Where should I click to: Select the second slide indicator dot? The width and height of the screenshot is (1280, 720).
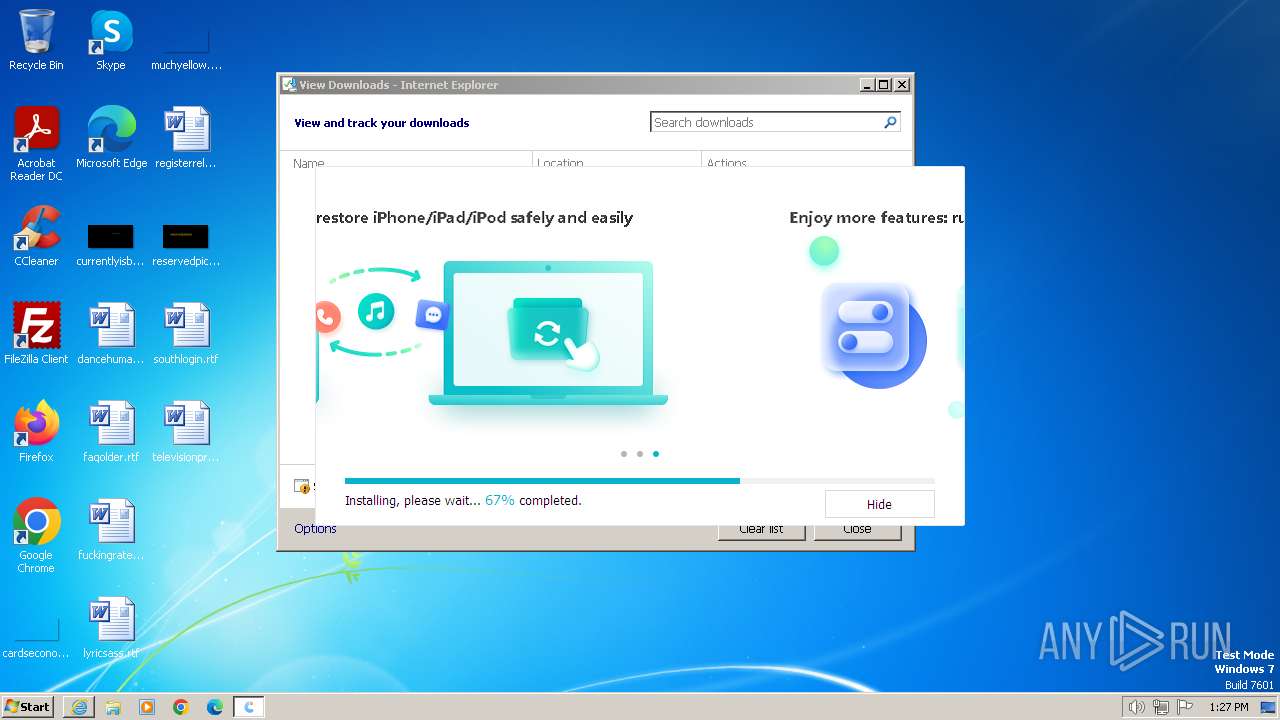click(640, 454)
